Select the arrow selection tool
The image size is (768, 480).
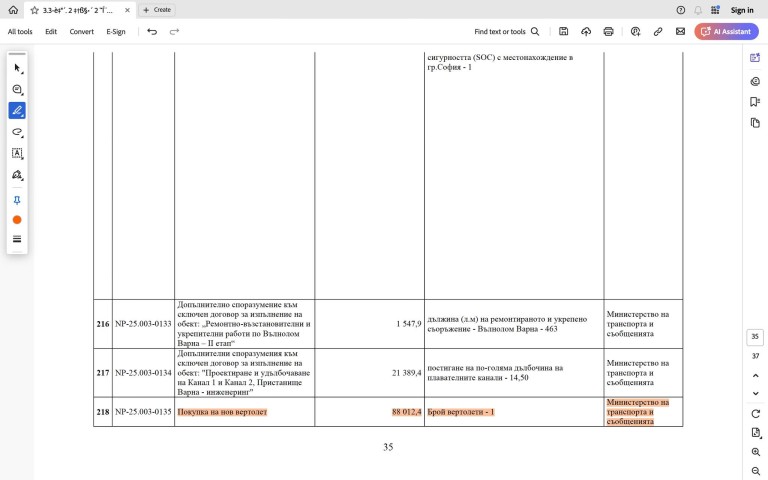(x=17, y=68)
